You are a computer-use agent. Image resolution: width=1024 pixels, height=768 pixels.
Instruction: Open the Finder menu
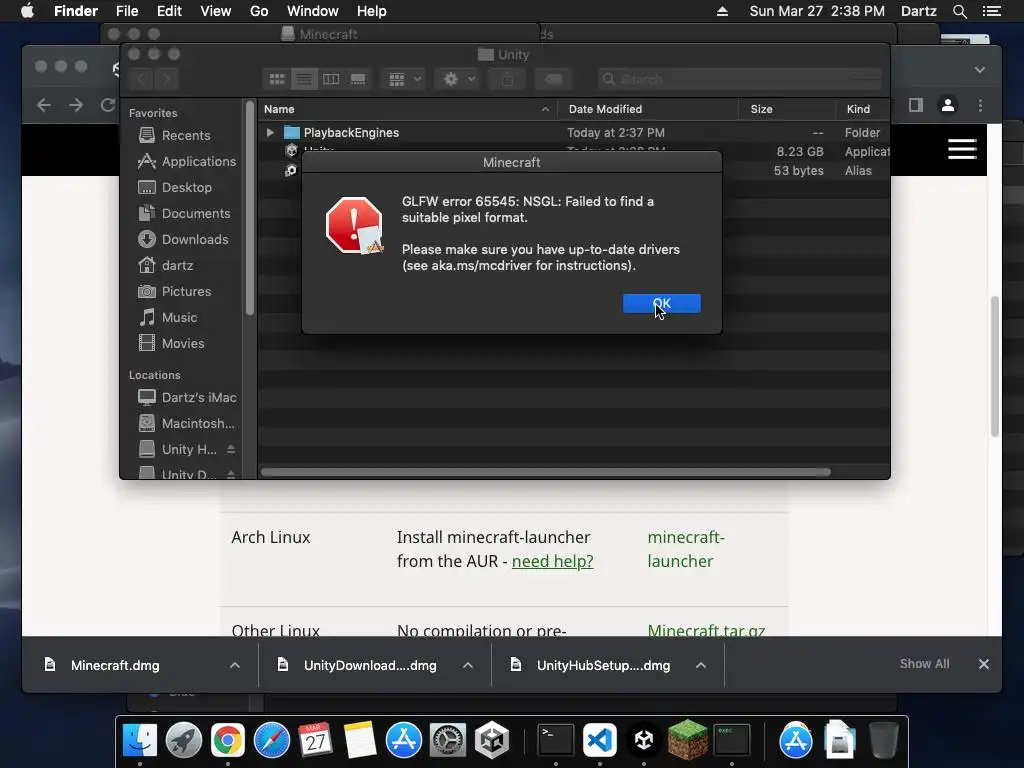pyautogui.click(x=76, y=11)
